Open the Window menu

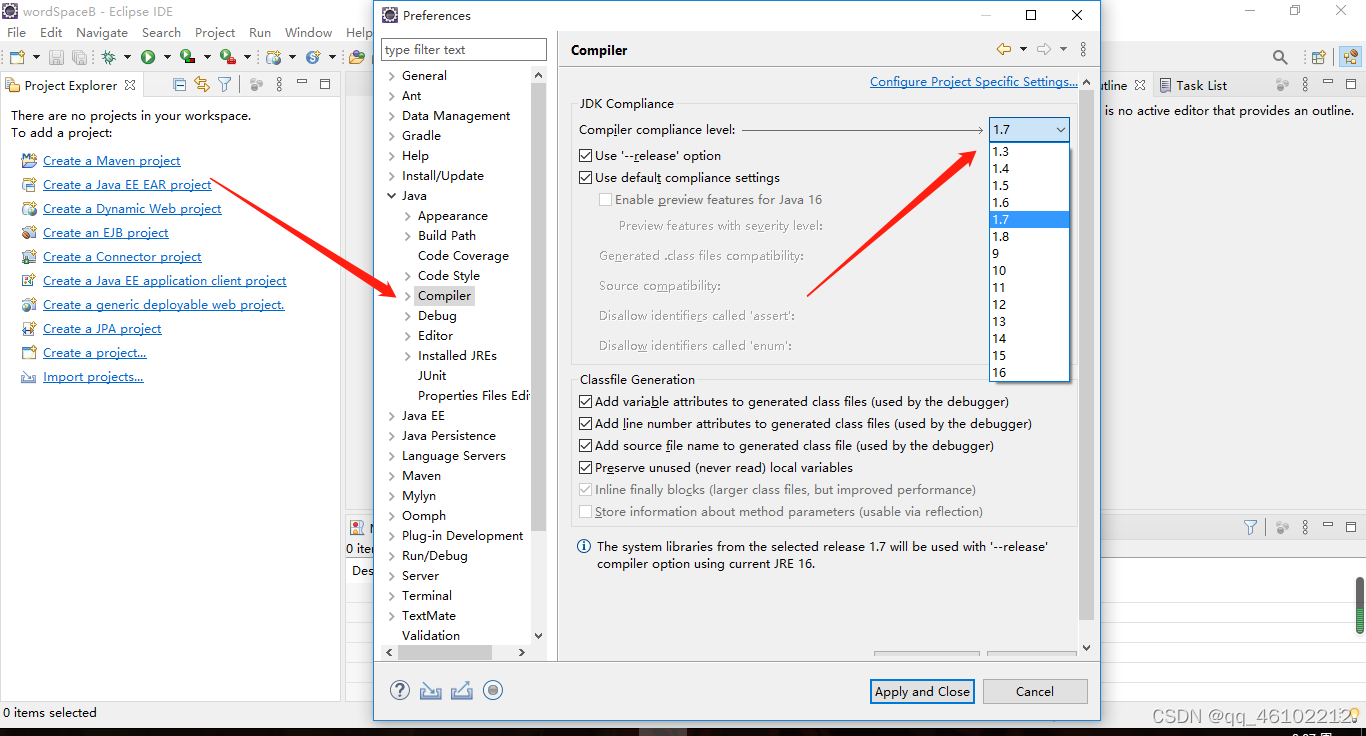[309, 32]
